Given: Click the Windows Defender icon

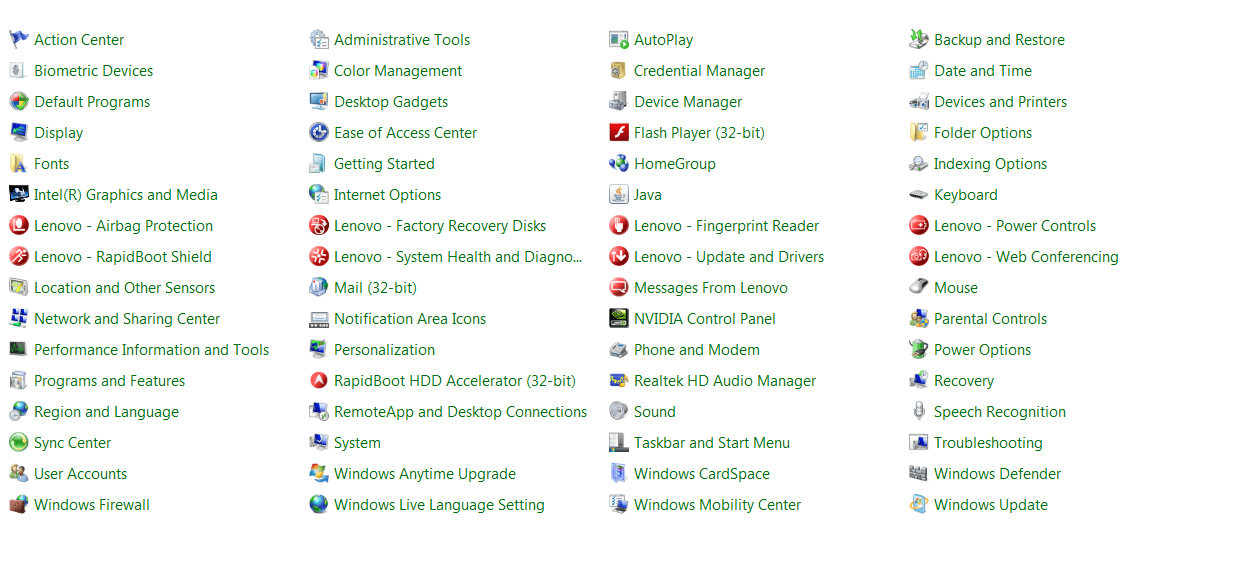Looking at the screenshot, I should (x=919, y=474).
